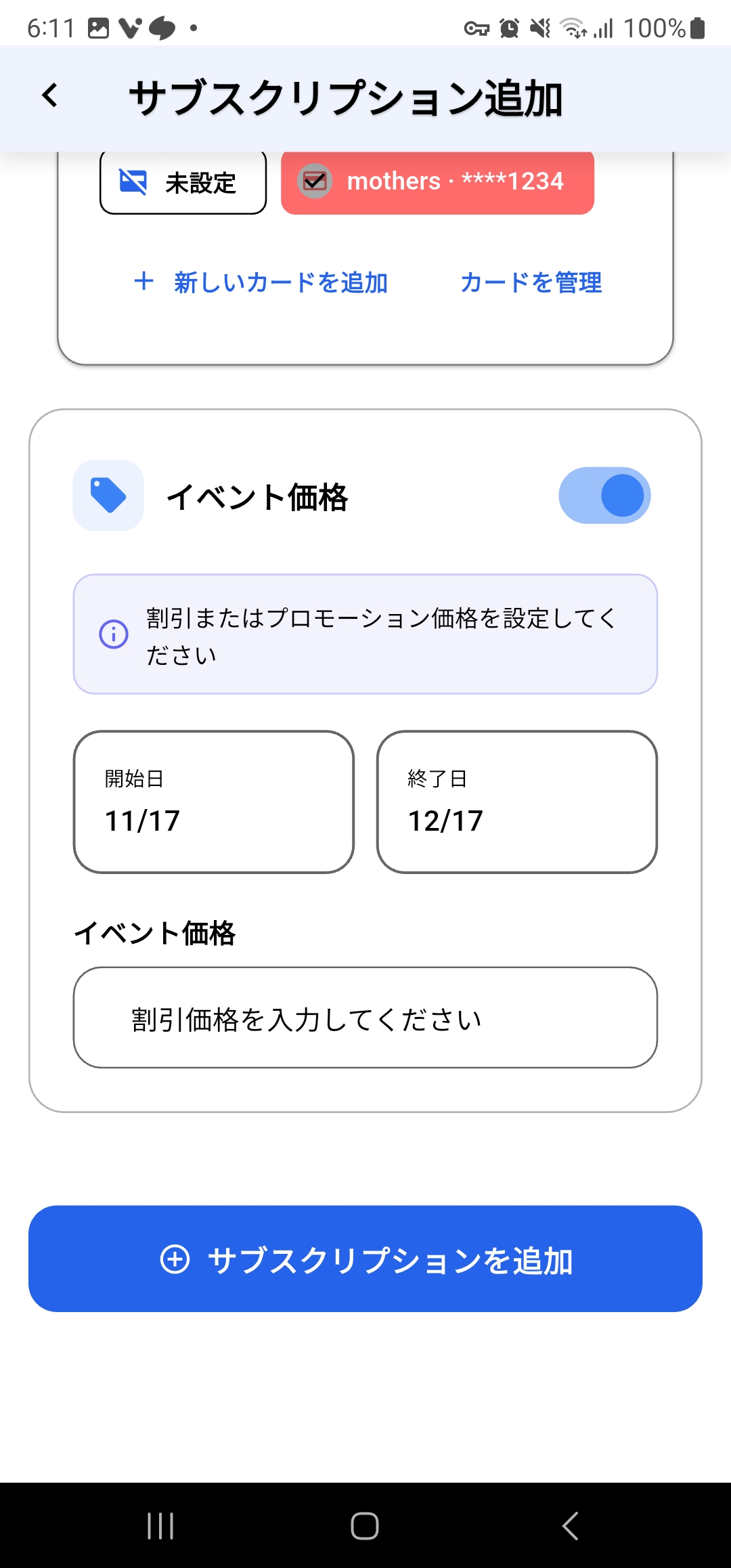Viewport: 731px width, 1568px height.
Task: Open the 開始日 date picker
Action: 214,802
